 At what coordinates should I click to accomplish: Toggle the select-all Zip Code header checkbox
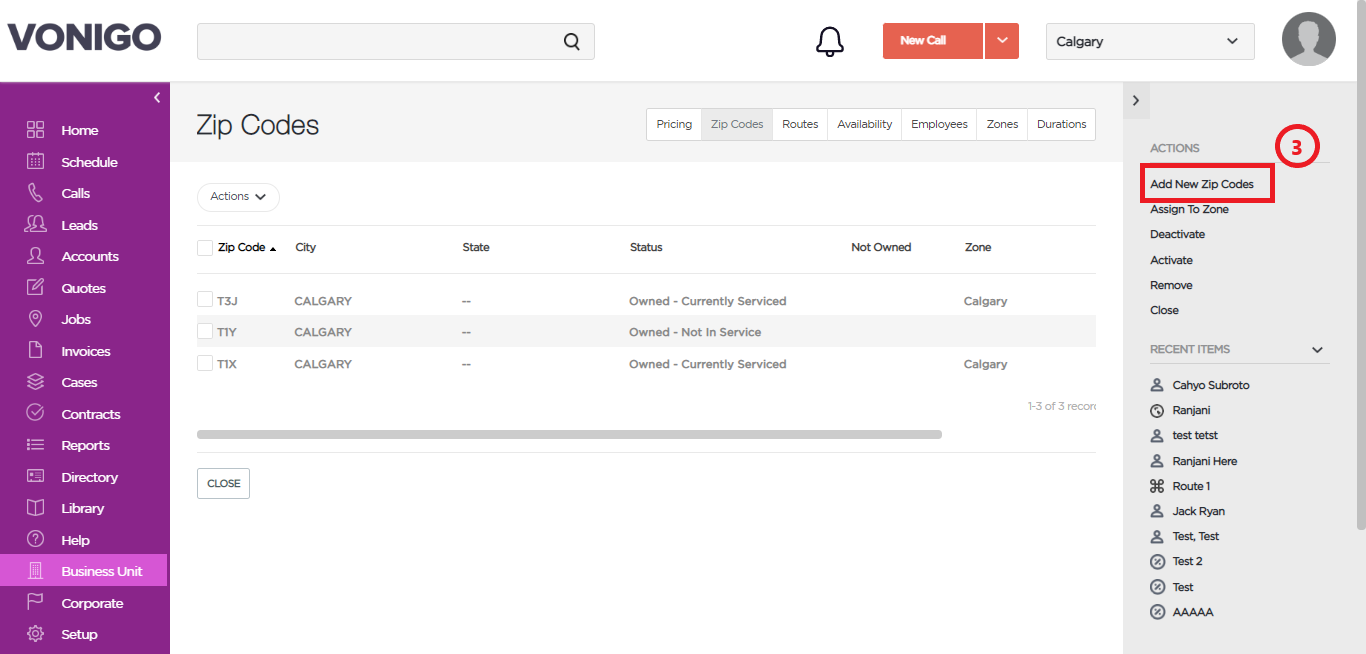click(205, 248)
